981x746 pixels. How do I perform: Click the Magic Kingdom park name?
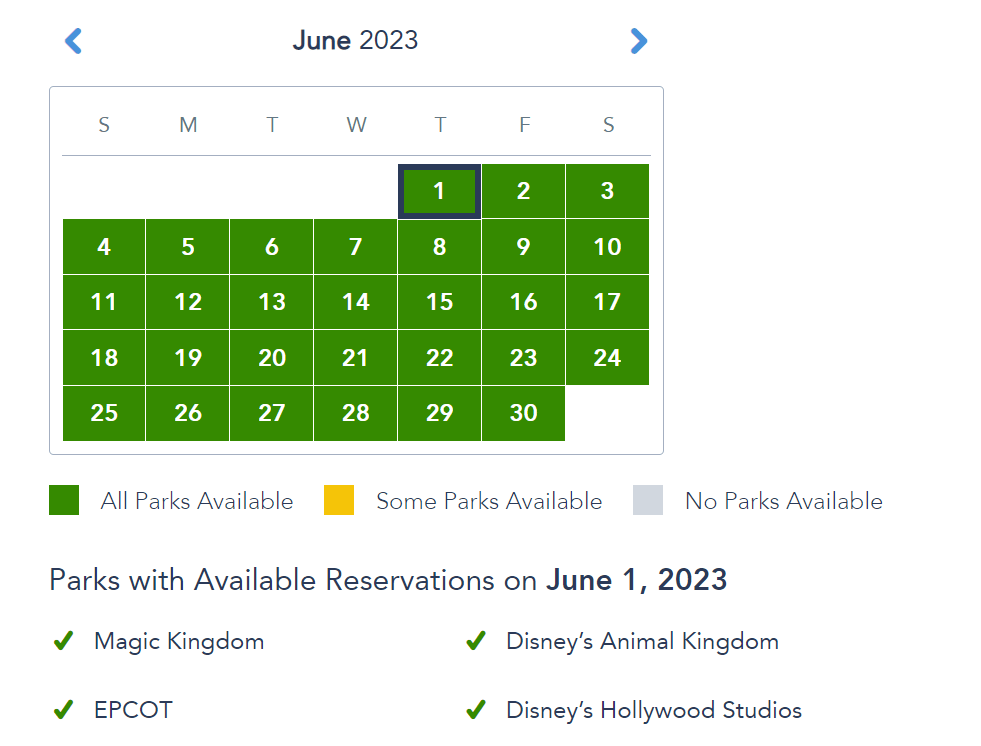click(x=179, y=641)
